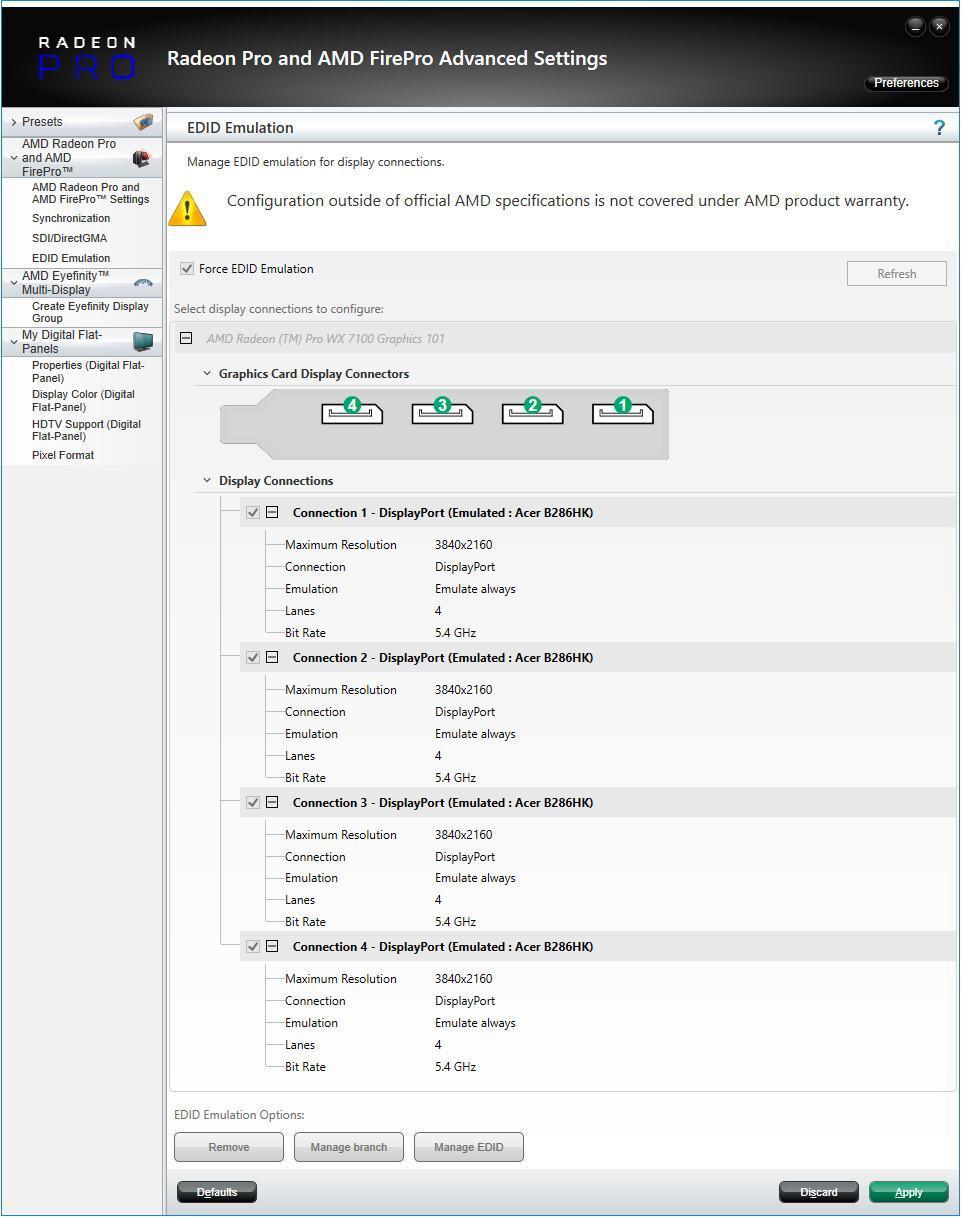Collapse the AMD Radeon Pro WX 7100 node
Viewport: 963px width, 1217px height.
(186, 339)
